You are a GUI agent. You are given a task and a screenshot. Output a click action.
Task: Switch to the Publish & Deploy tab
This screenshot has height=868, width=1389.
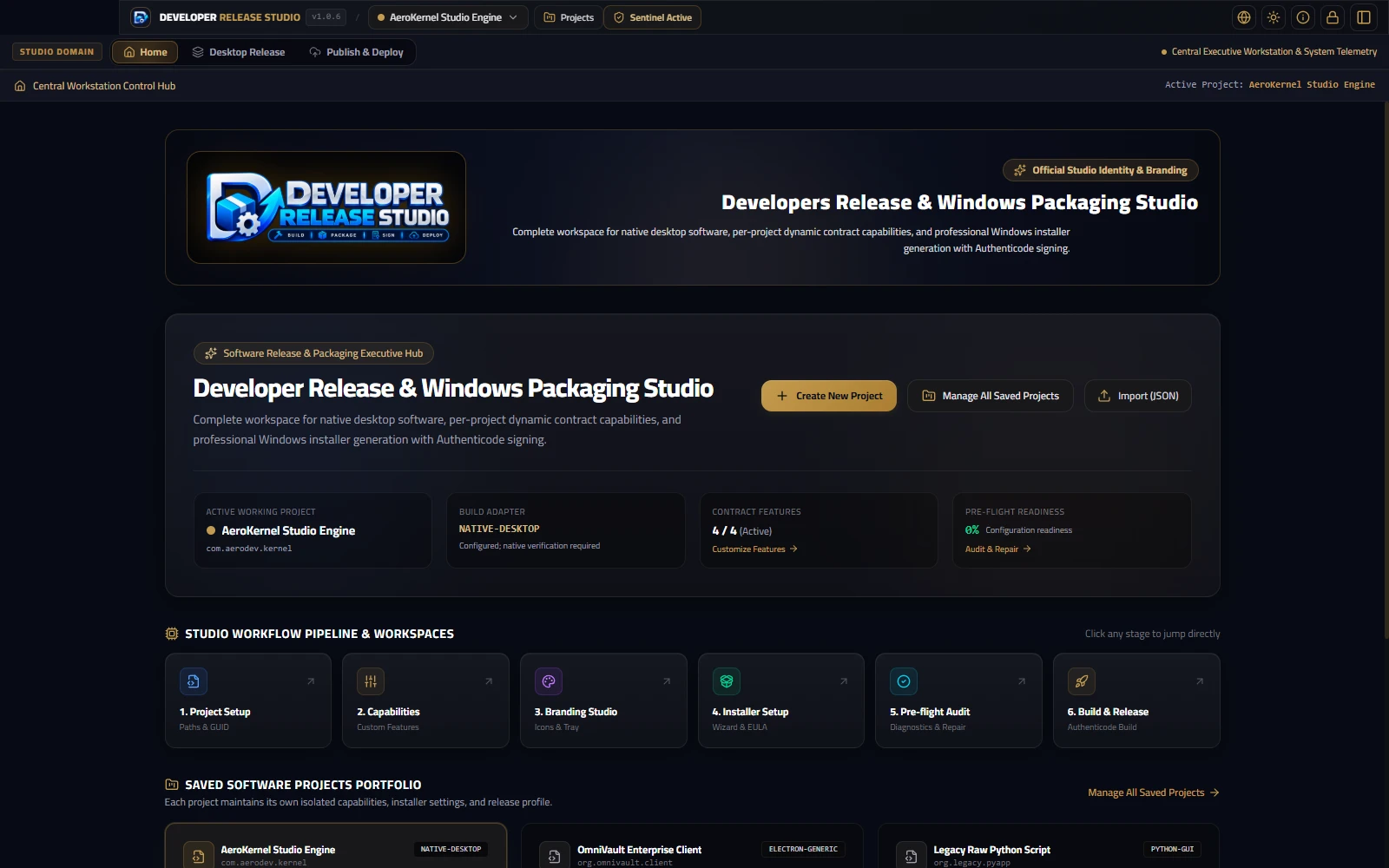[x=357, y=52]
